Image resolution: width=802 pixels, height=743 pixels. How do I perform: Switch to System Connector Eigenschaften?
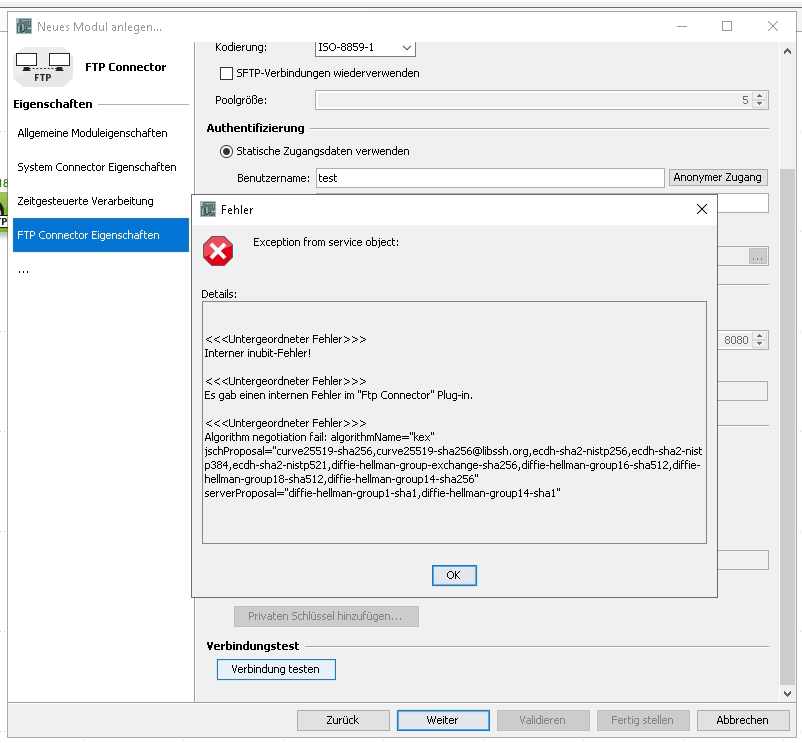(96, 167)
